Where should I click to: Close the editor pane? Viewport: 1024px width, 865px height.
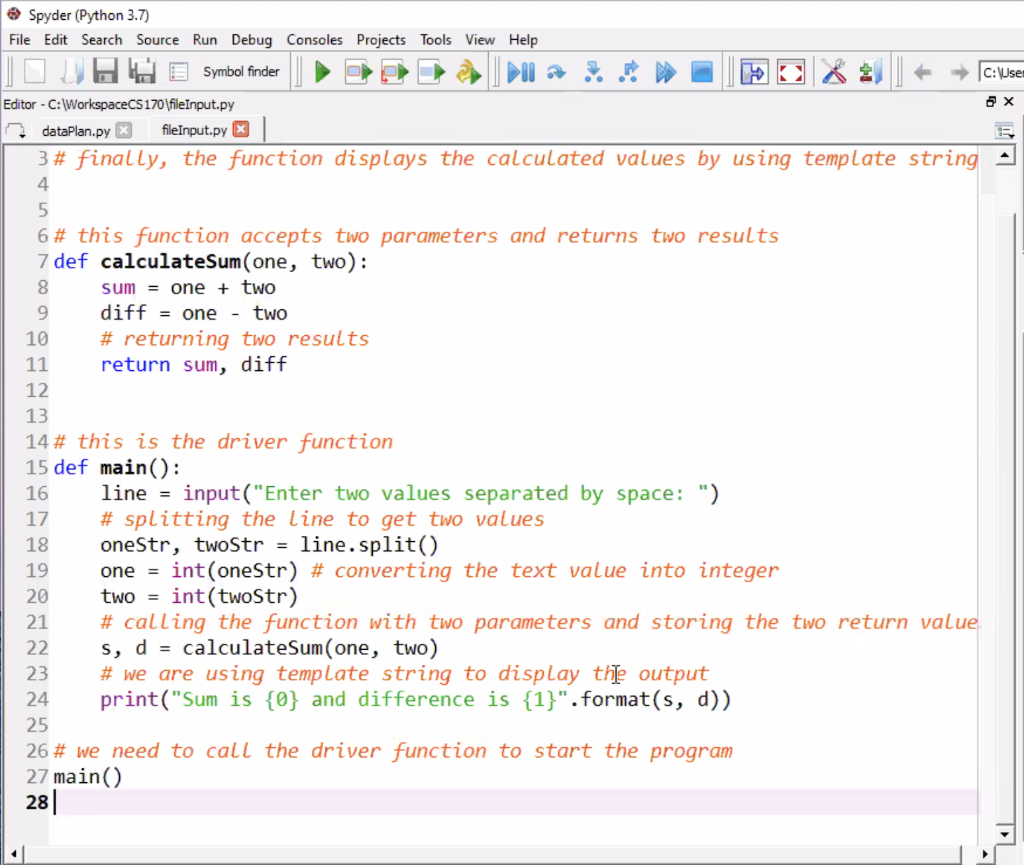point(1008,102)
